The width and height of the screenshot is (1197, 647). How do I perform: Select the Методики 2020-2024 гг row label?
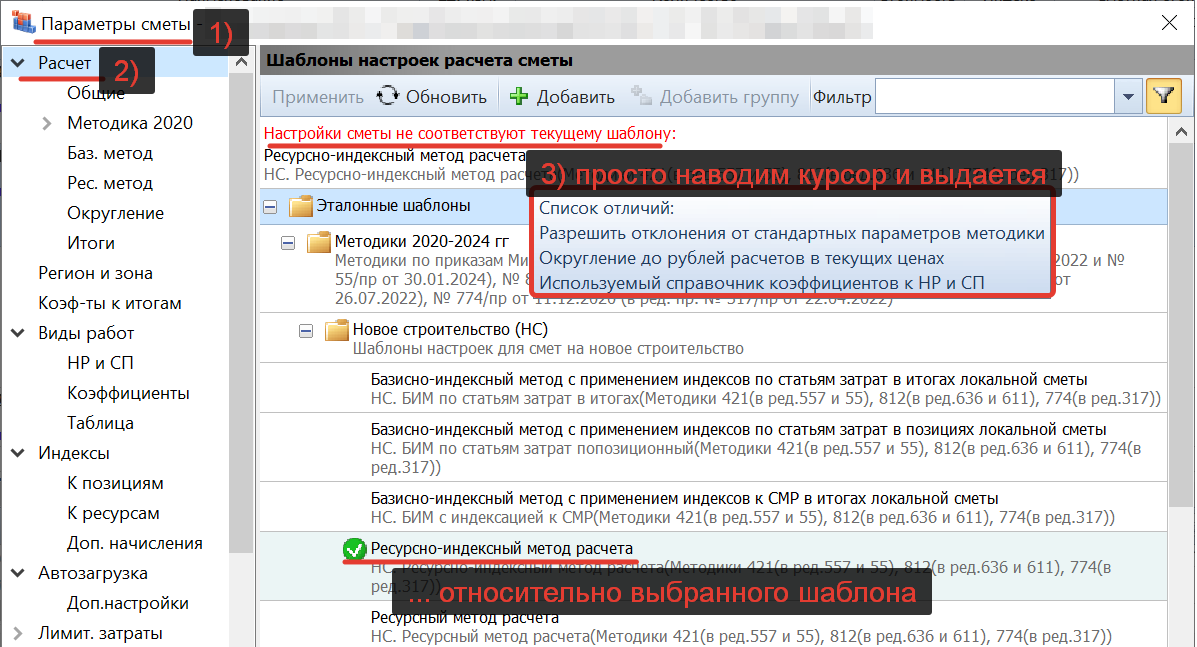tap(421, 241)
